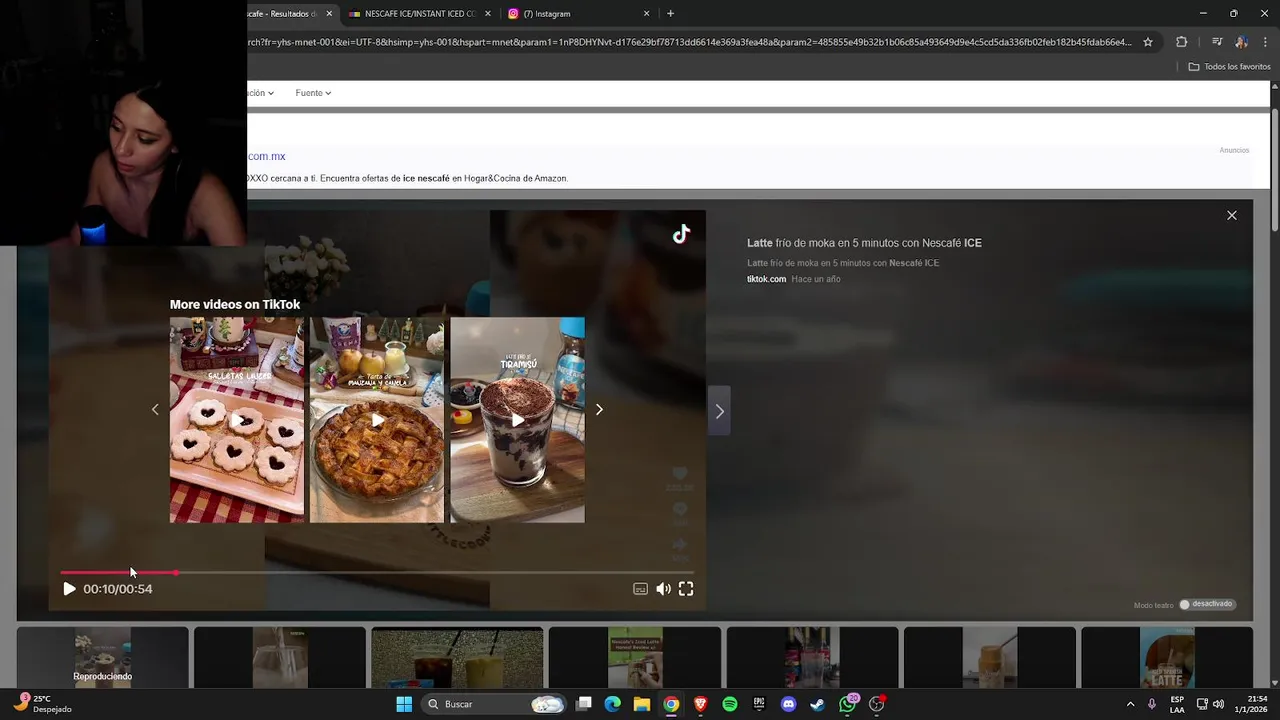Click the TikTok logo on the video
Screen dimensions: 1280x720
click(681, 234)
